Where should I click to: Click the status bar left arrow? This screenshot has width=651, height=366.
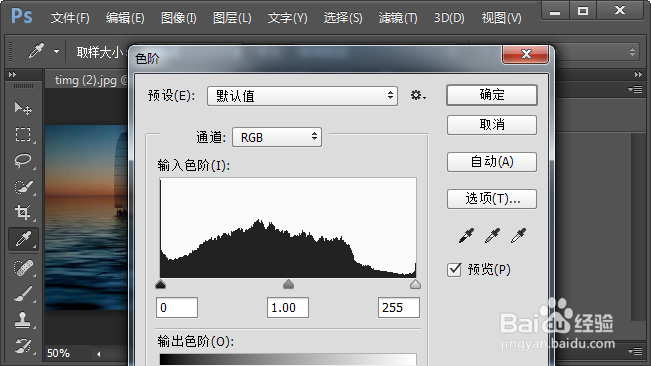pyautogui.click(x=98, y=354)
